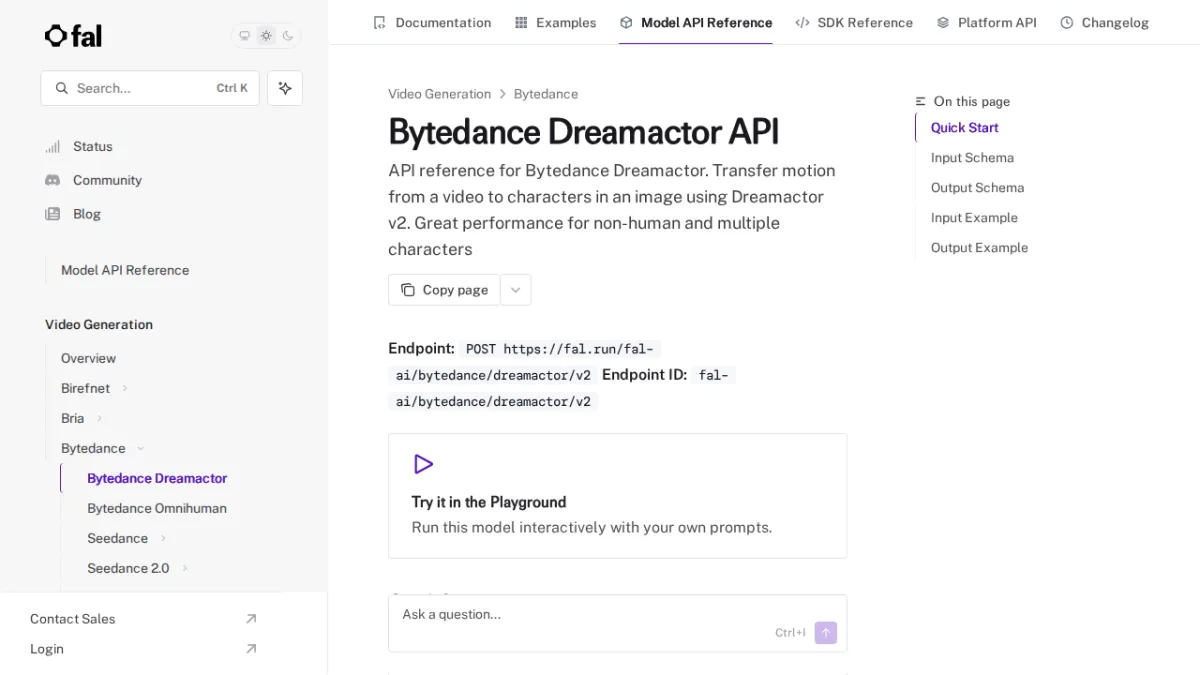Open Try it in the Playground card

tap(617, 496)
